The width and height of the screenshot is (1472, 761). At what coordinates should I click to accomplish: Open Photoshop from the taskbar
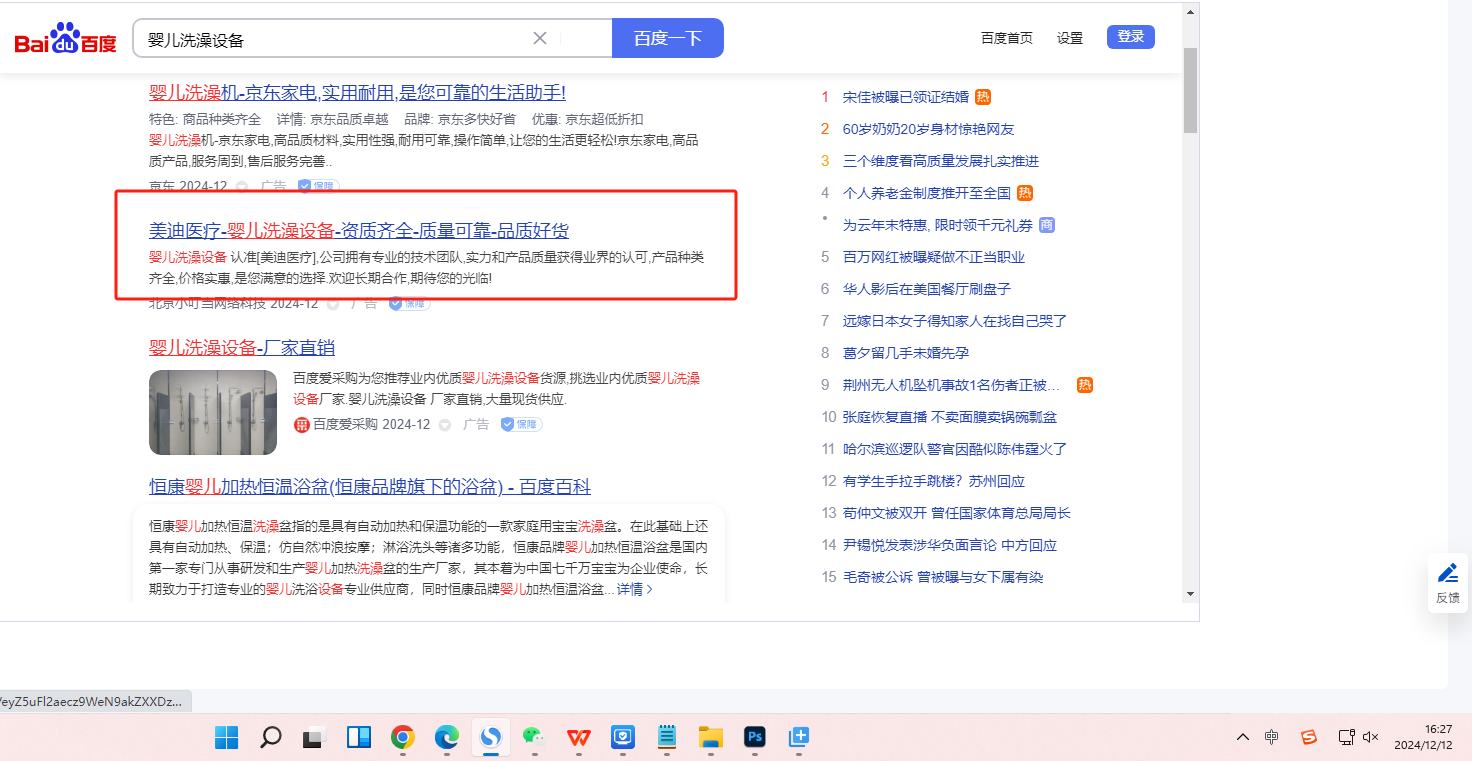(x=755, y=738)
